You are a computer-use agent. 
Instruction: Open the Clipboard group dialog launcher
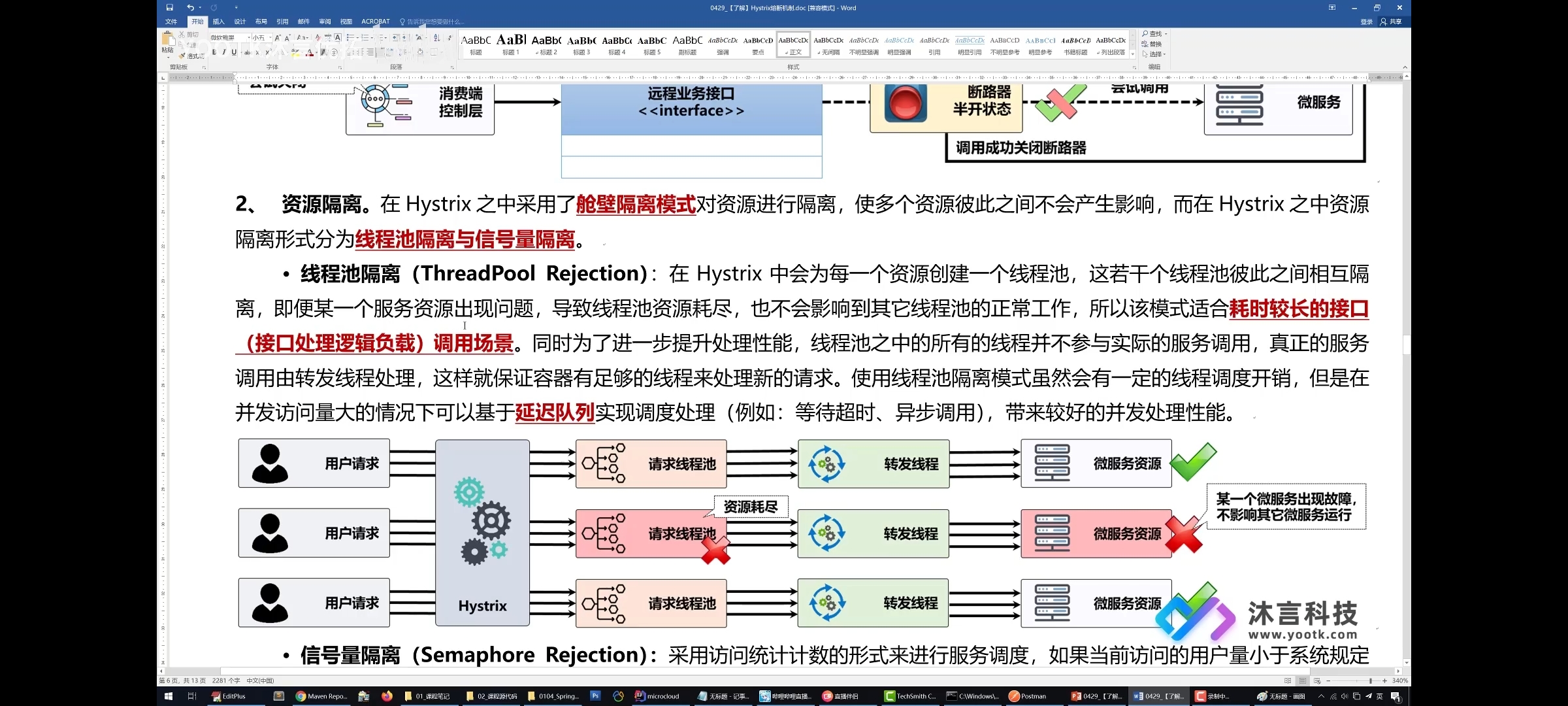pyautogui.click(x=204, y=67)
